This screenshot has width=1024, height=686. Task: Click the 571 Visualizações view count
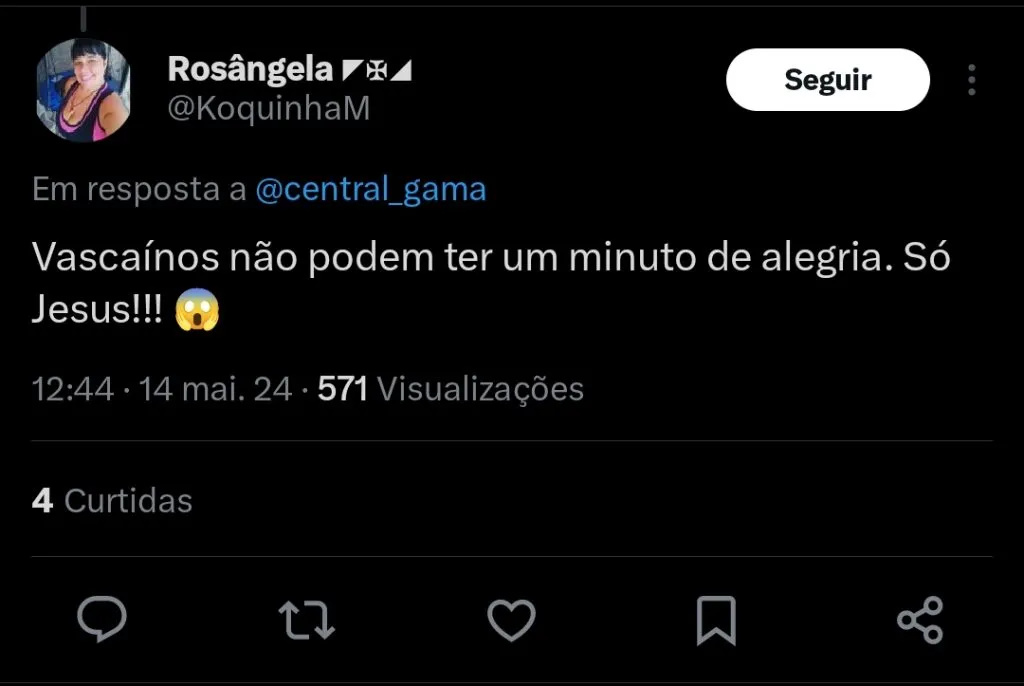tap(450, 389)
